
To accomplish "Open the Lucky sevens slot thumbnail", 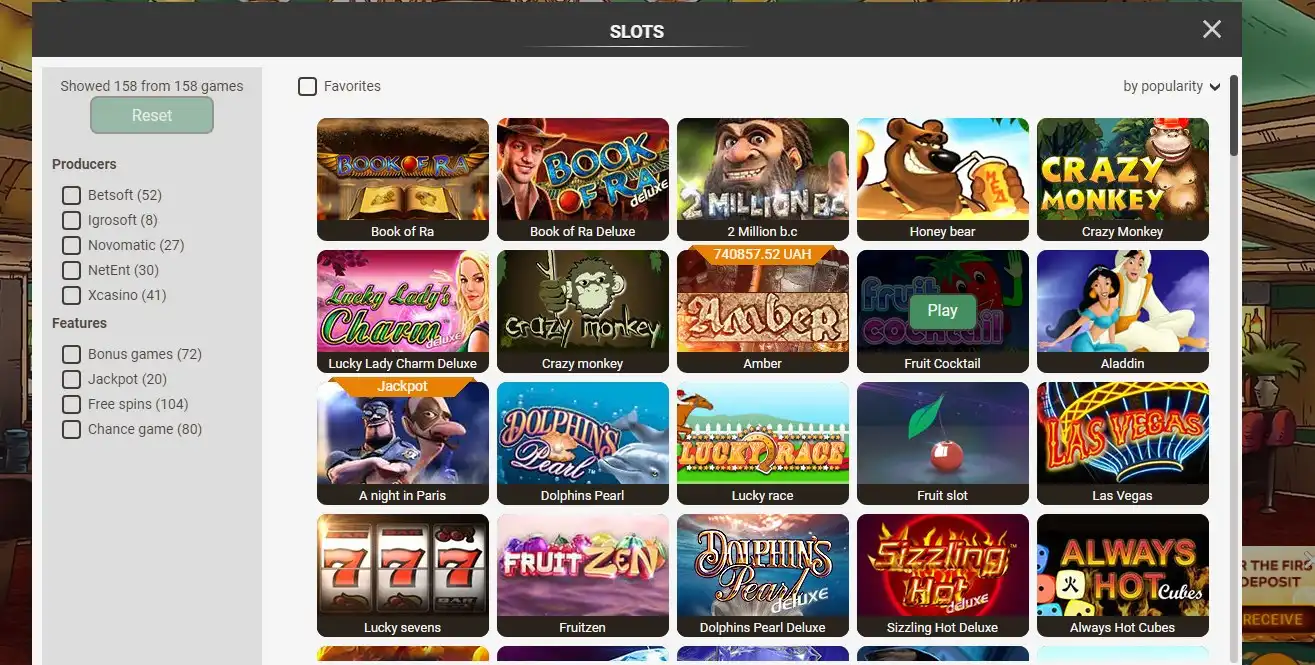I will click(x=402, y=575).
